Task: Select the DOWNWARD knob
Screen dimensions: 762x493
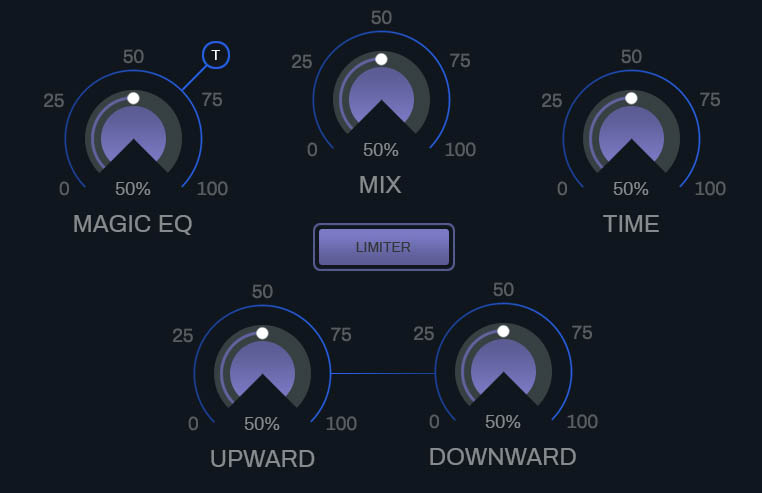Action: click(503, 370)
